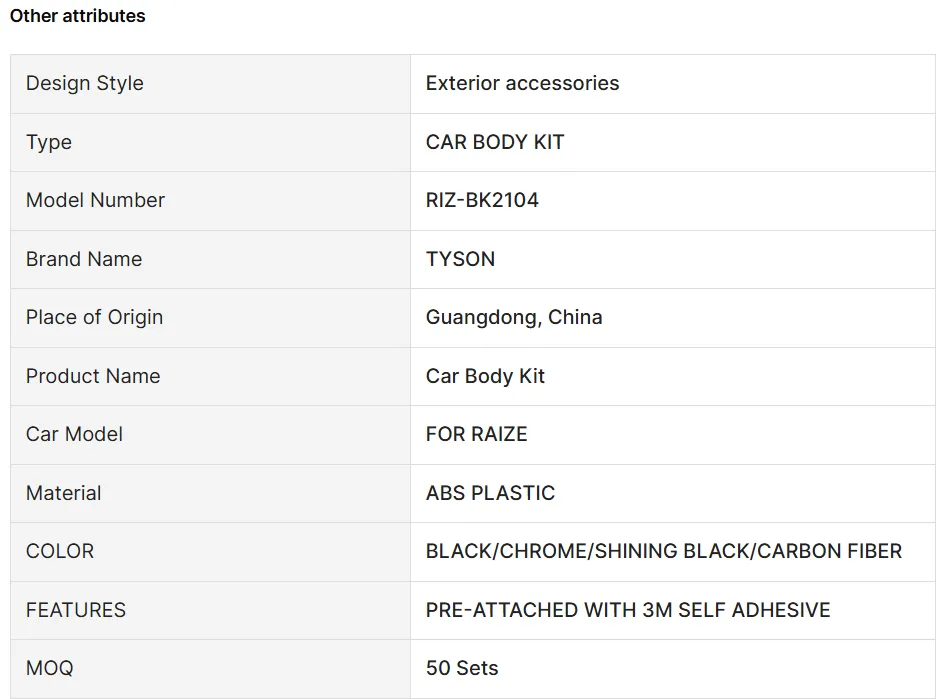Click the "Brand Name" label cell
This screenshot has width=951, height=699.
tap(84, 259)
